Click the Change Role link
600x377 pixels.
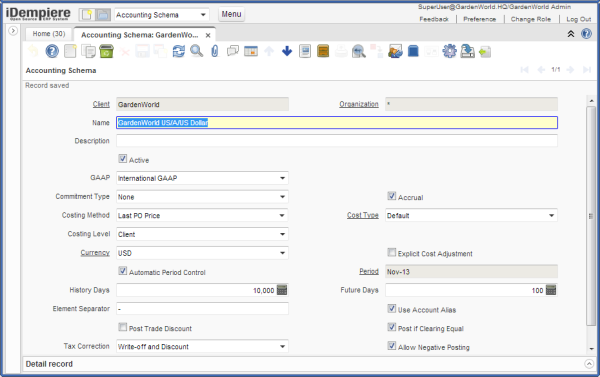[531, 19]
